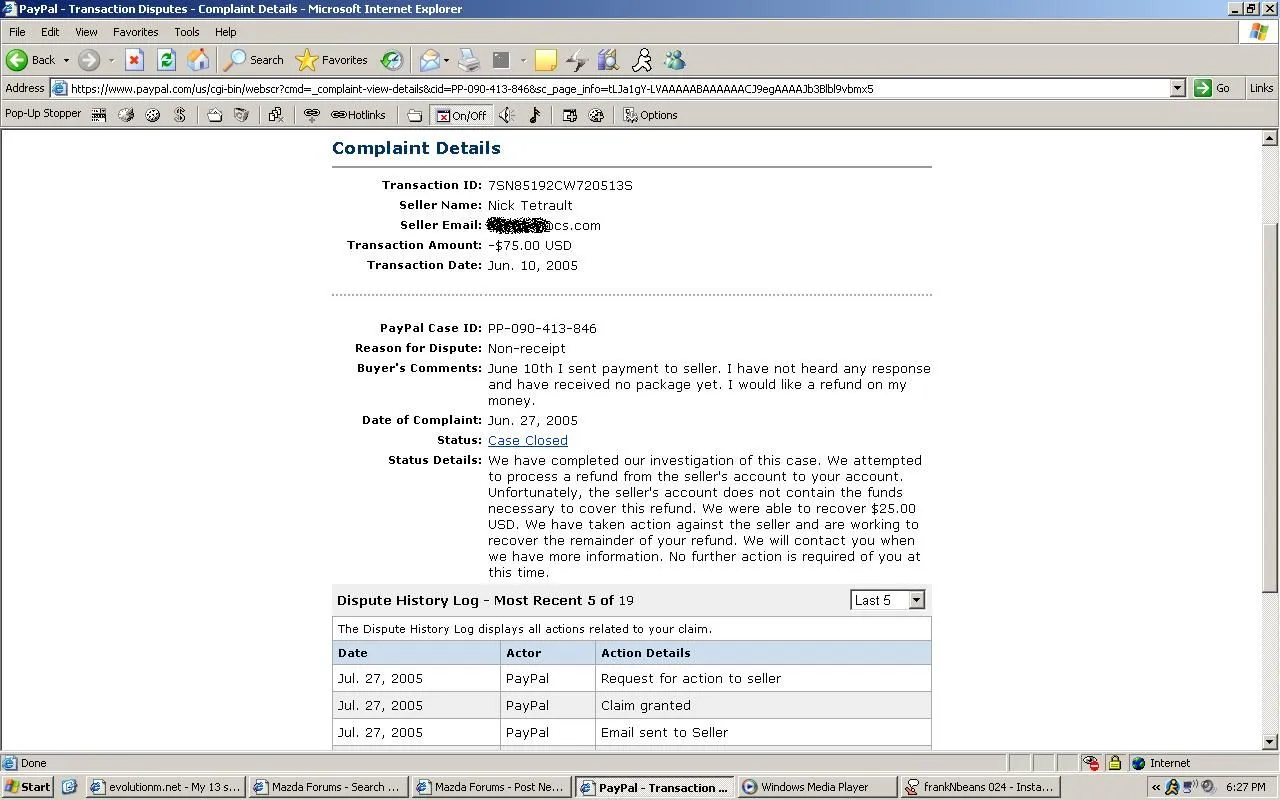This screenshot has width=1280, height=800.
Task: Click the chain link icon before Hotlinks
Action: click(x=311, y=115)
